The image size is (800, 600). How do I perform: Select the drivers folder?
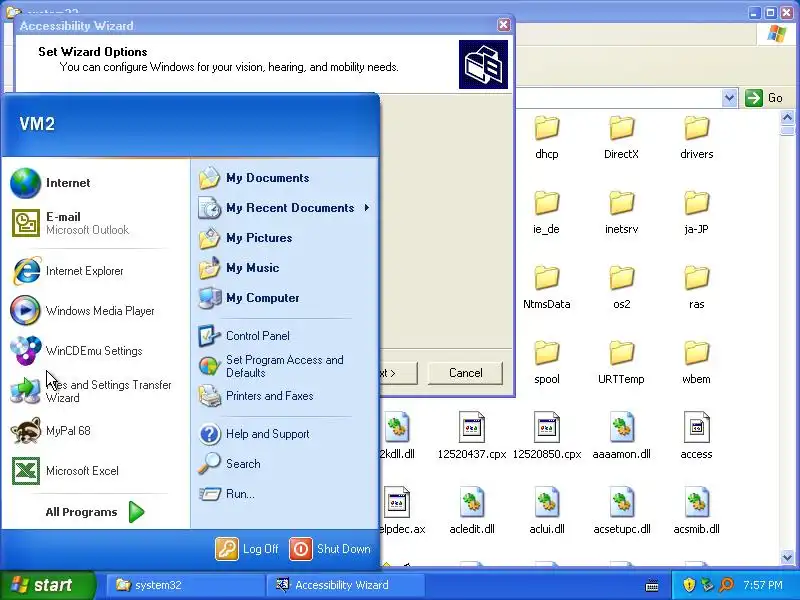(x=696, y=138)
